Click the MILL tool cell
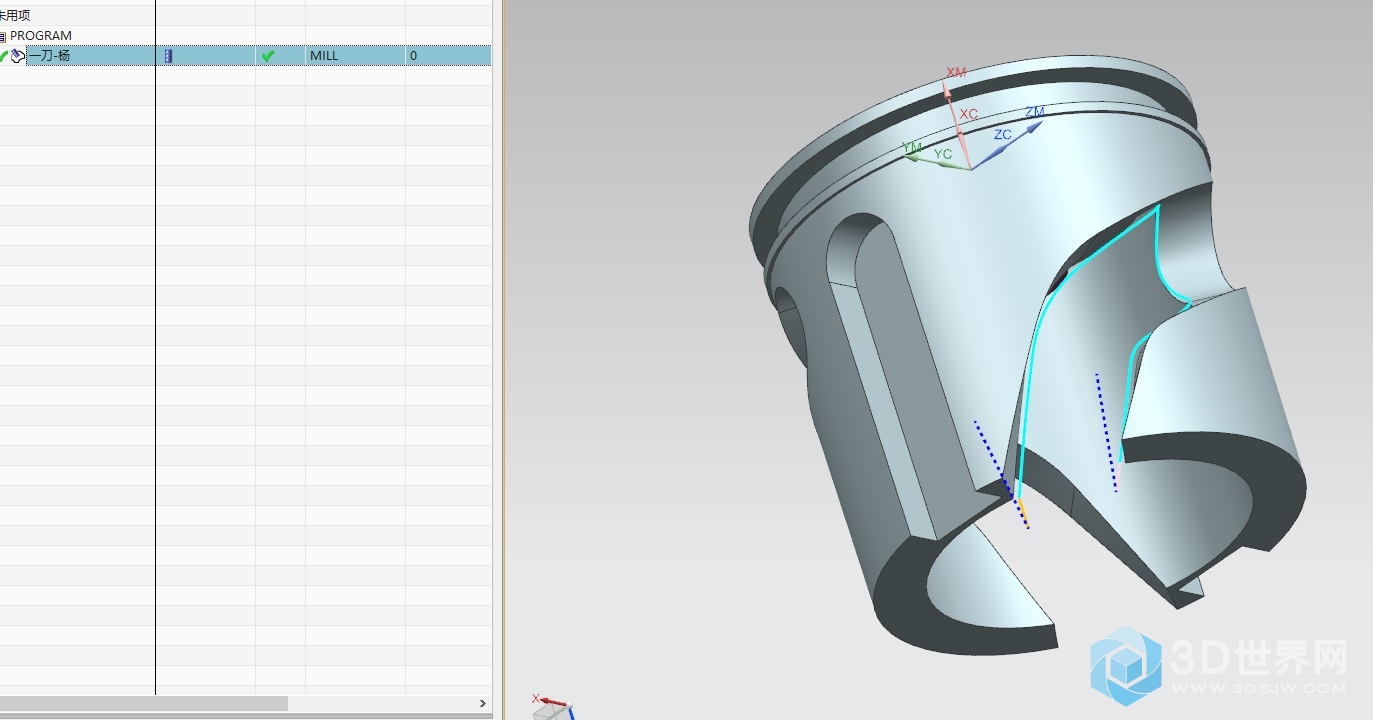This screenshot has height=720, width=1373. (x=355, y=56)
